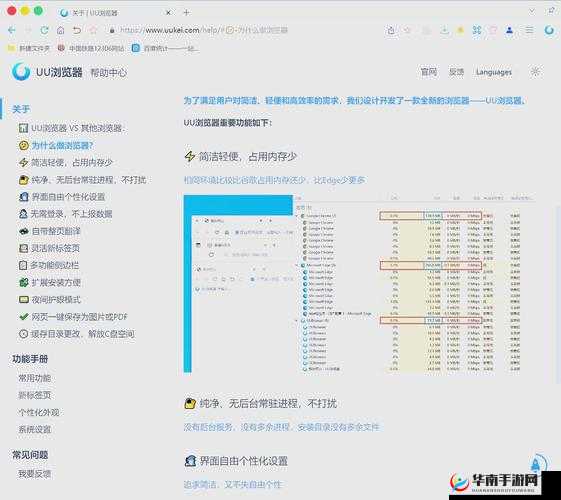Open 简洁轻便，占用内存少 sidebar item

[66, 162]
